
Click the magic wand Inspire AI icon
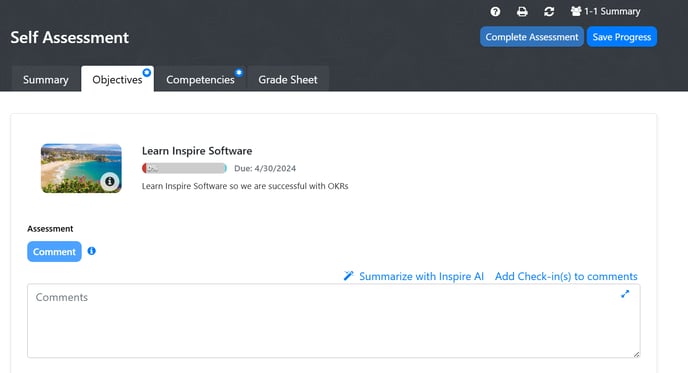(348, 276)
